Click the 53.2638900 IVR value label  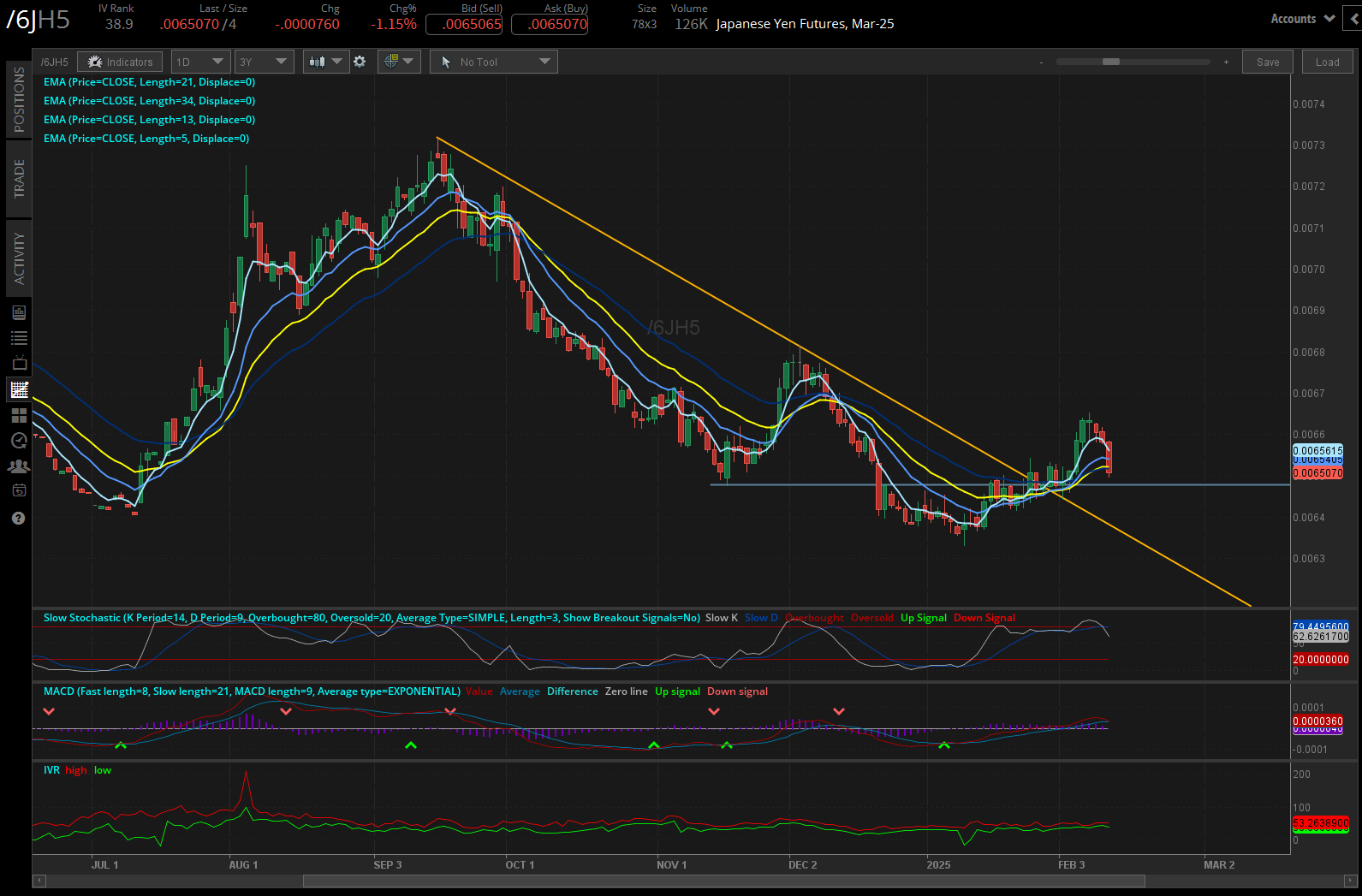point(1320,823)
